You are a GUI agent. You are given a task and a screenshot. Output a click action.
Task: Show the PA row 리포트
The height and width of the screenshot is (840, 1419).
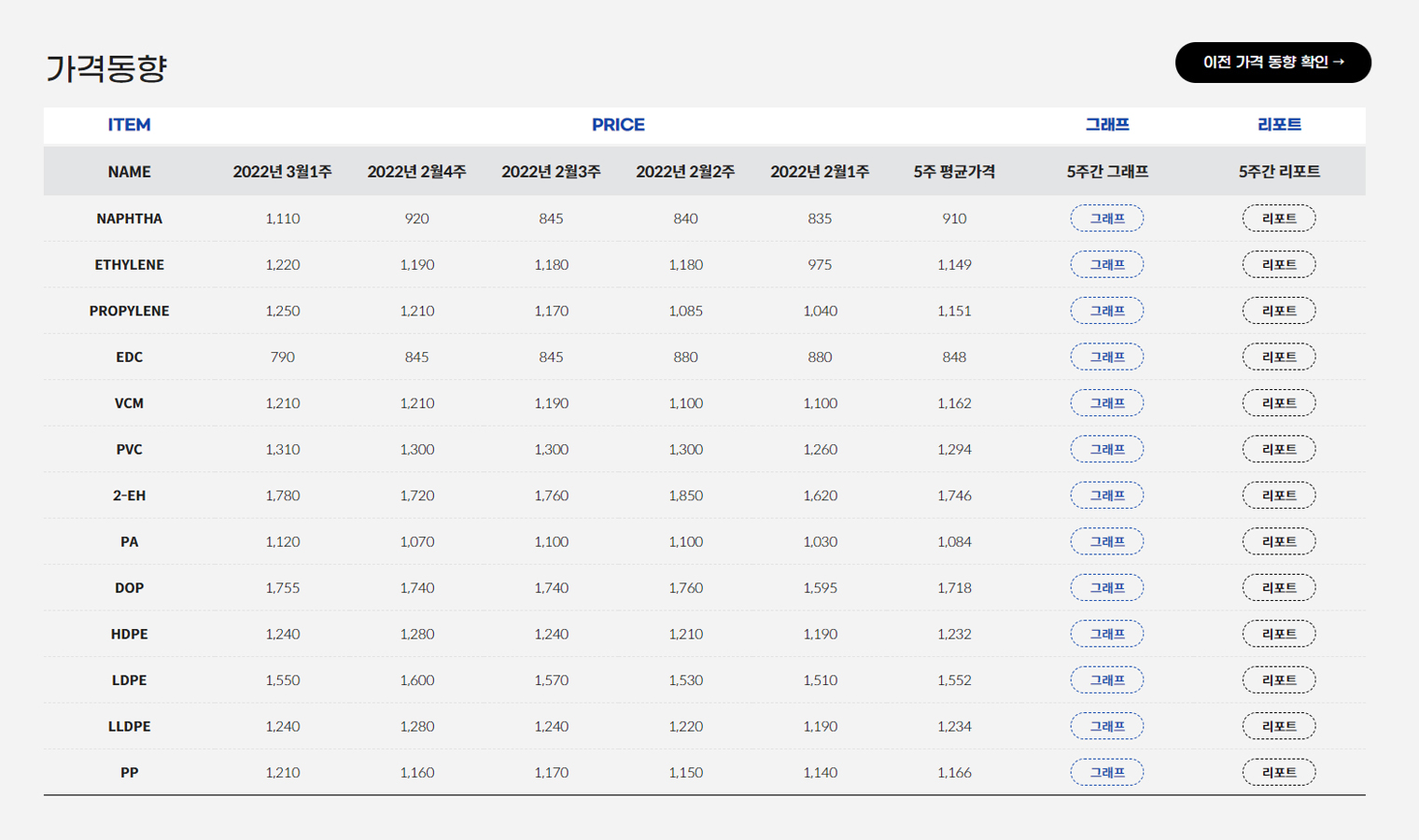[1279, 541]
